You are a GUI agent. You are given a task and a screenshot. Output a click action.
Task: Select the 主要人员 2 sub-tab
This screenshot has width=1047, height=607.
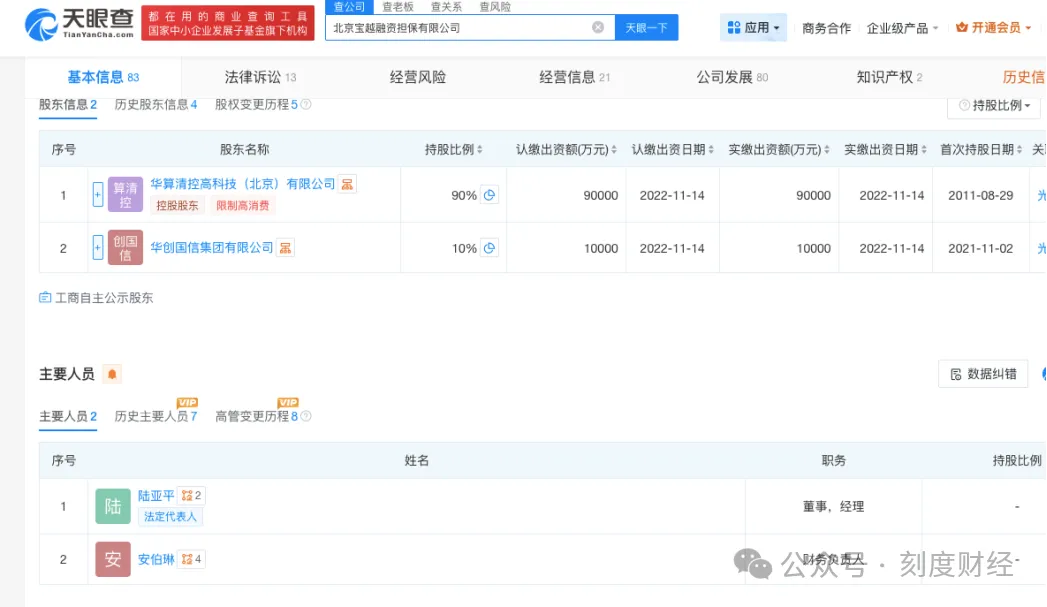coord(67,416)
